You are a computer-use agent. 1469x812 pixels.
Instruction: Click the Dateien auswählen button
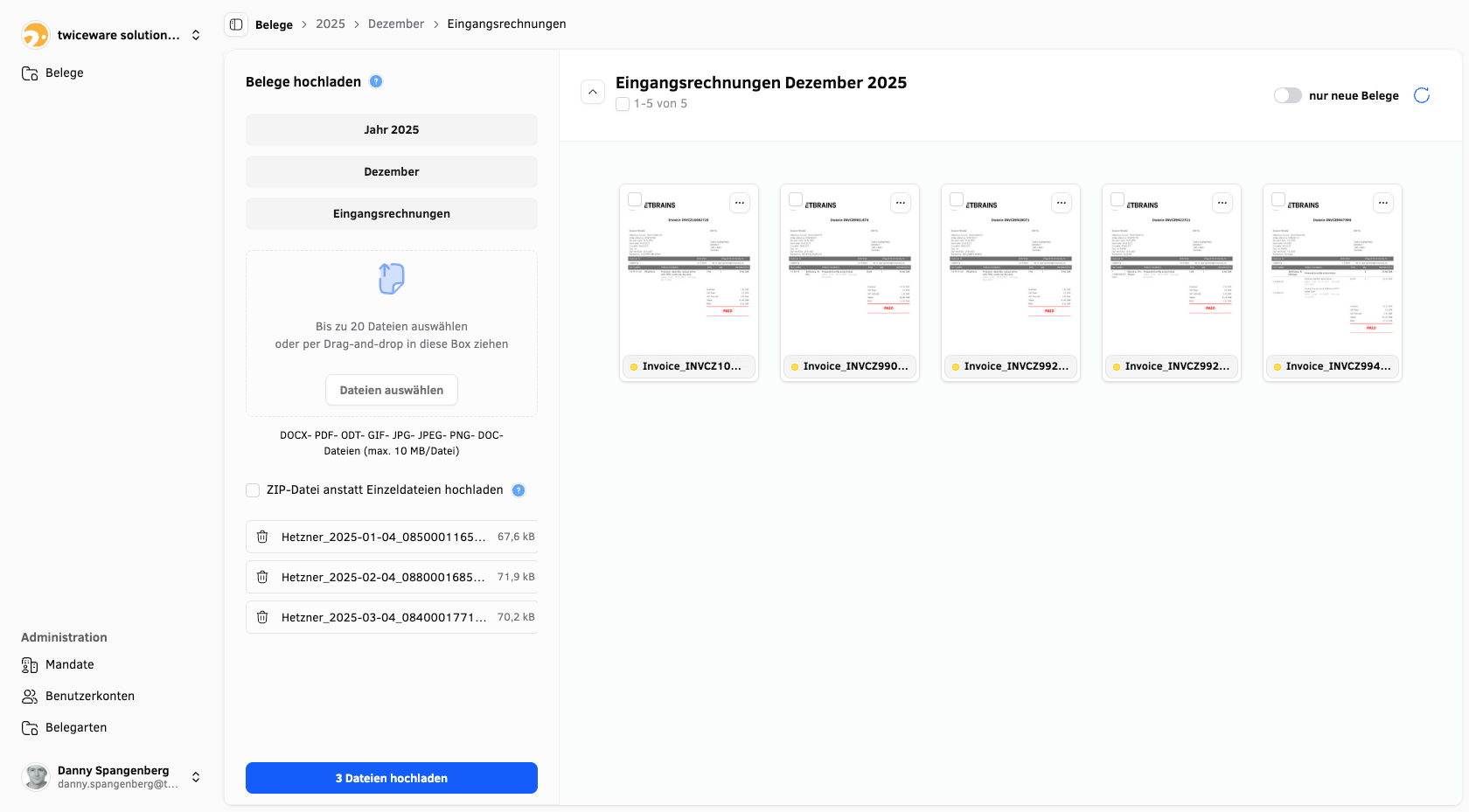(391, 390)
